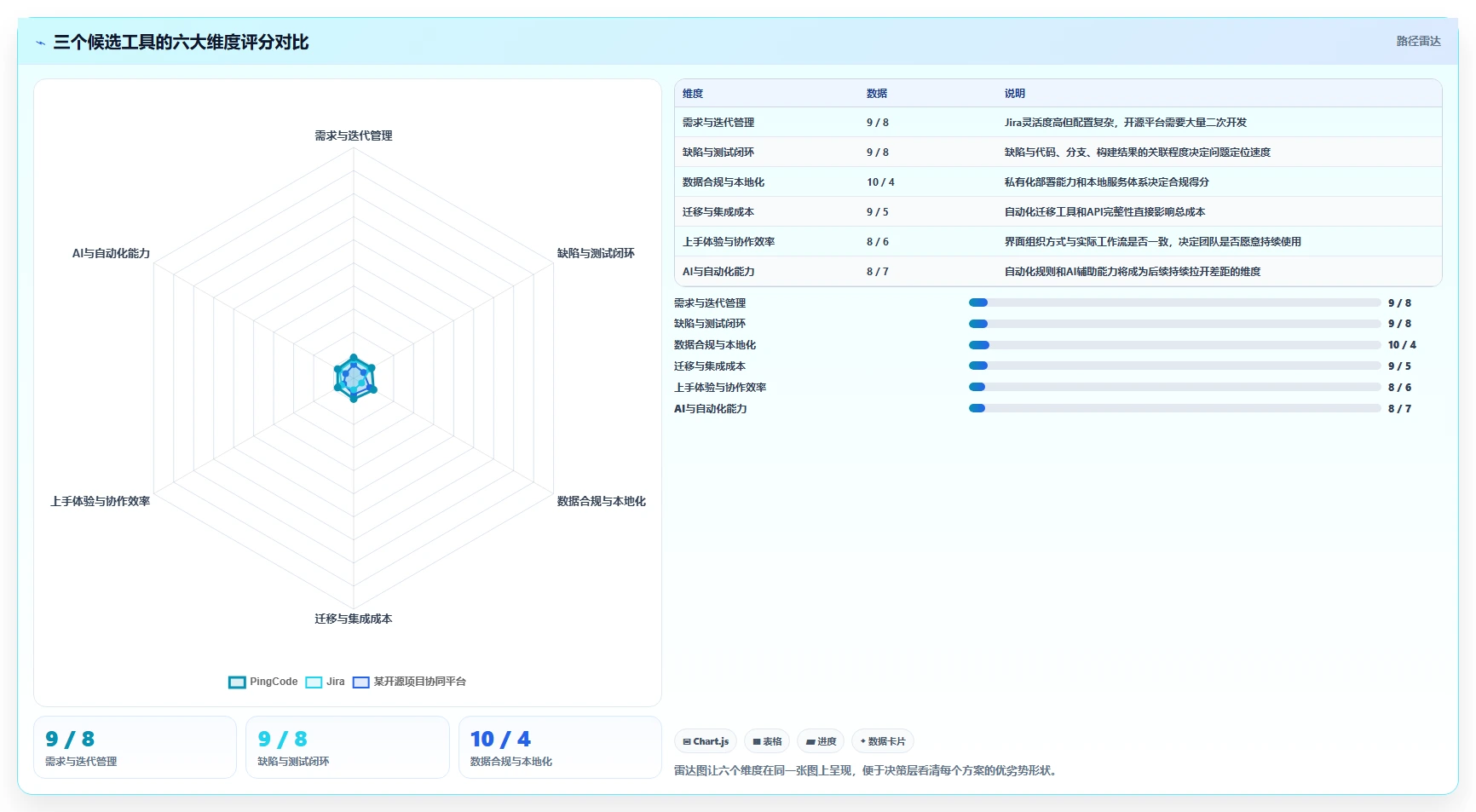This screenshot has height=812, width=1476.
Task: Click progress value 10 / 4 beside the bar
Action: (x=1402, y=345)
